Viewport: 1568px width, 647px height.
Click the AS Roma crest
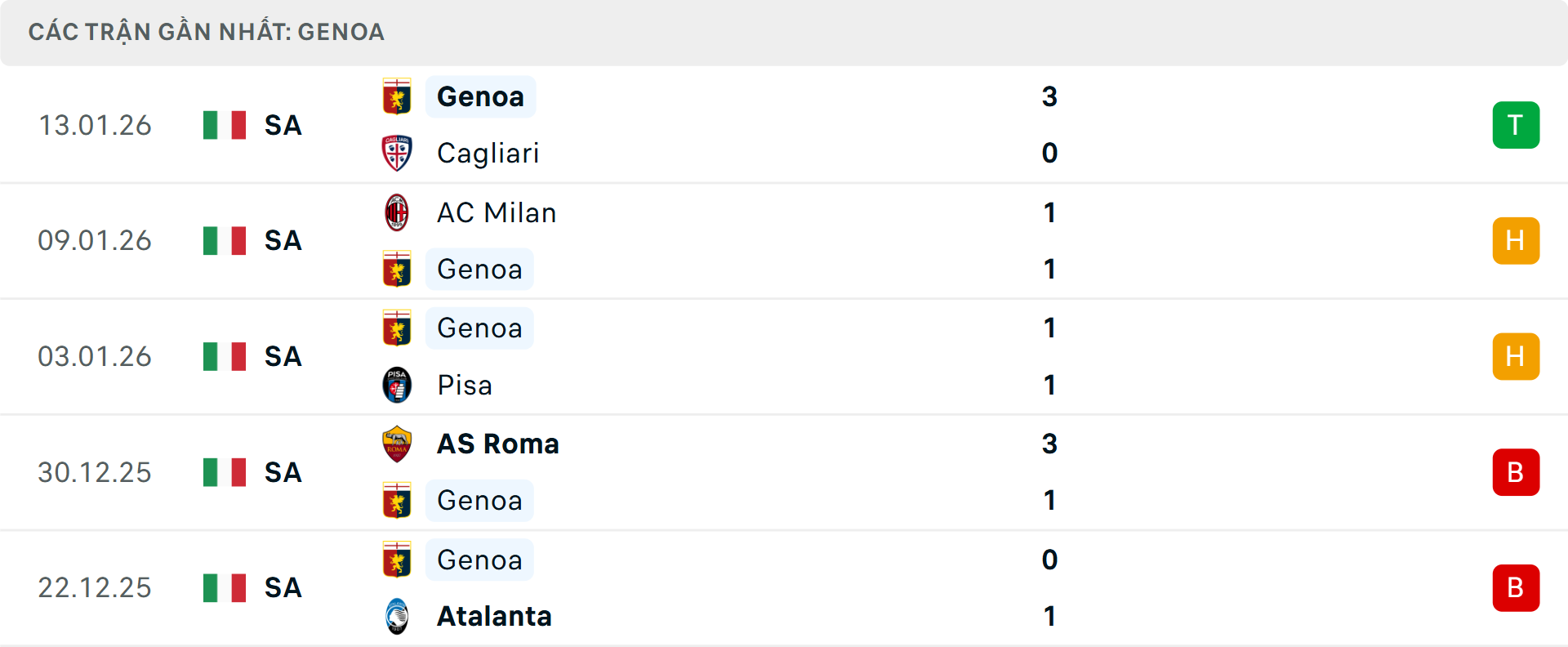coord(398,444)
